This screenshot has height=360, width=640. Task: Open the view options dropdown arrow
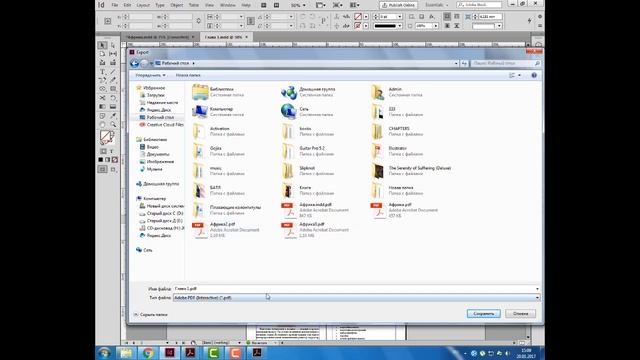(520, 75)
